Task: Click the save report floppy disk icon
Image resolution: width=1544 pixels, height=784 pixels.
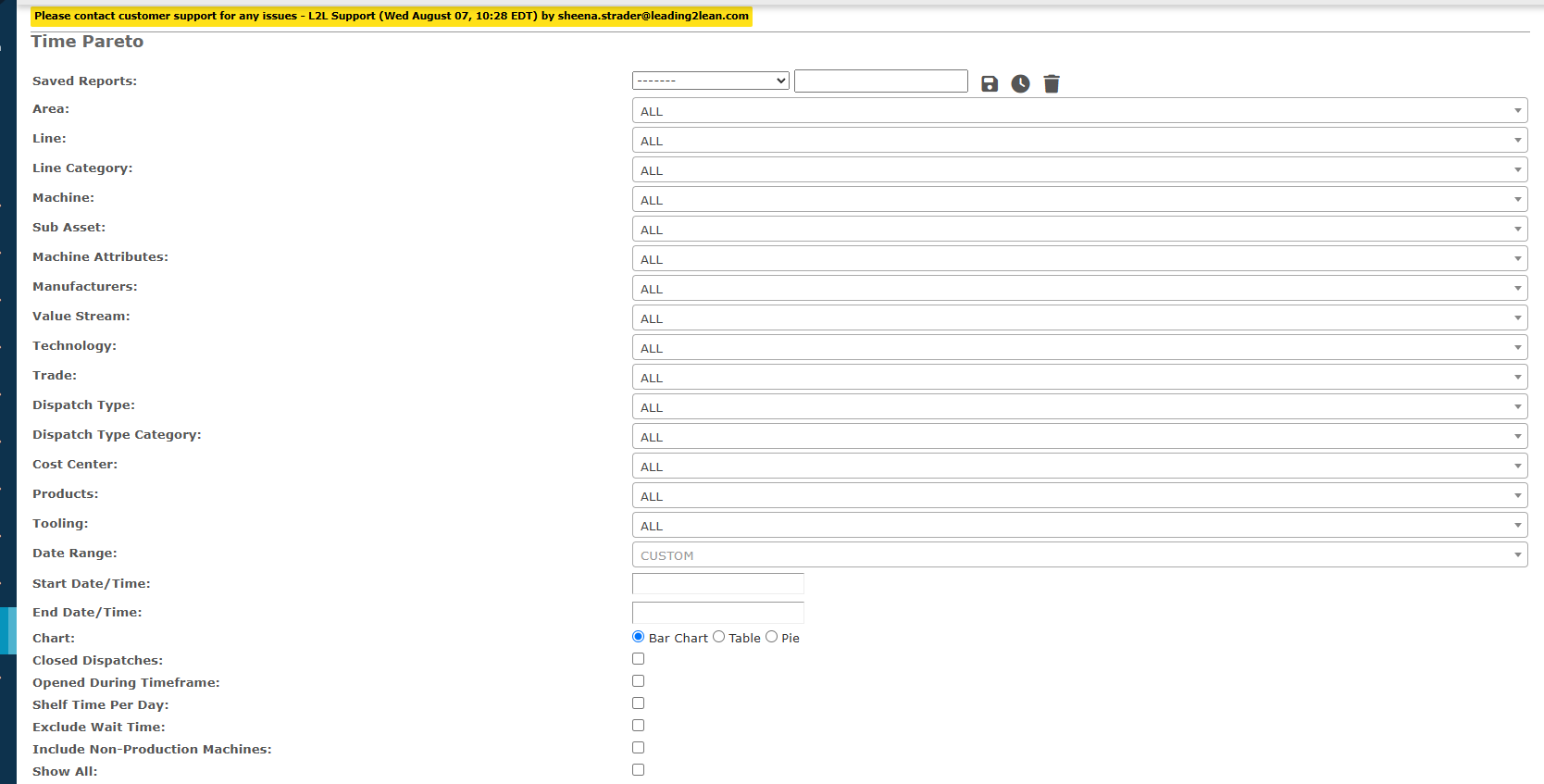Action: coord(990,84)
